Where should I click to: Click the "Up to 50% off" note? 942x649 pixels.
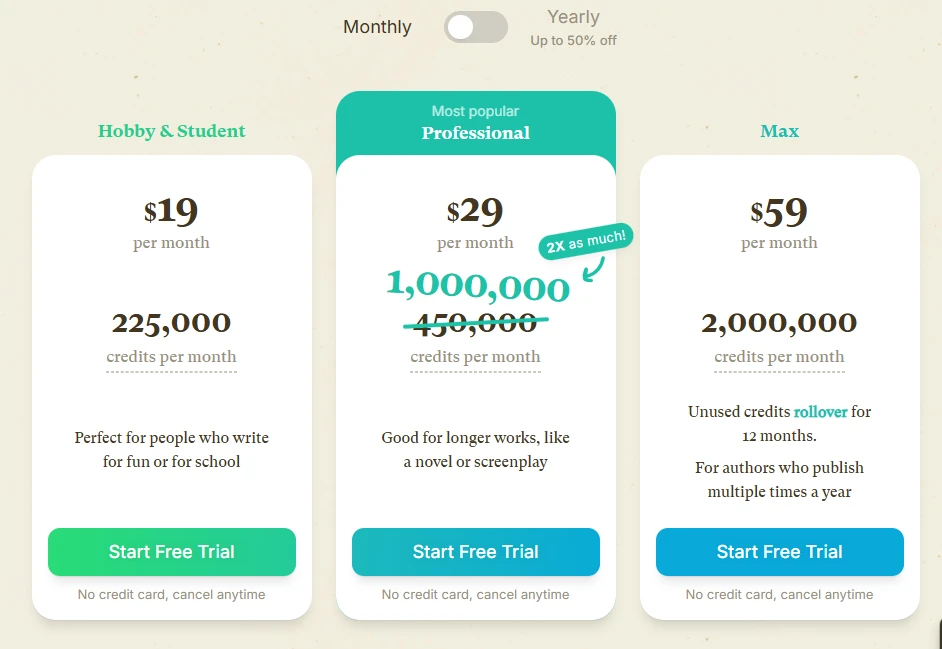573,41
